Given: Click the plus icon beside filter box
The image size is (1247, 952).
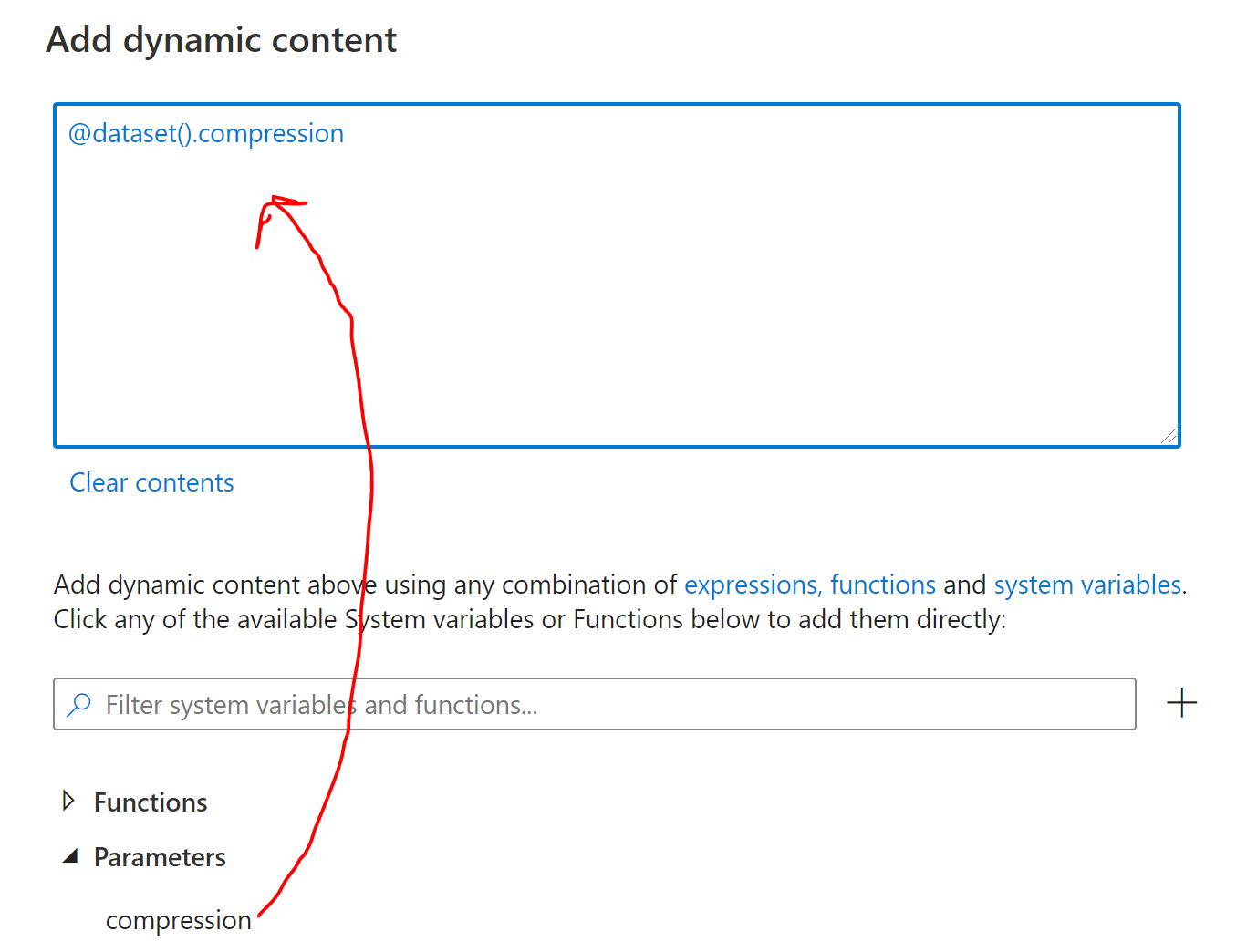Looking at the screenshot, I should [1181, 703].
